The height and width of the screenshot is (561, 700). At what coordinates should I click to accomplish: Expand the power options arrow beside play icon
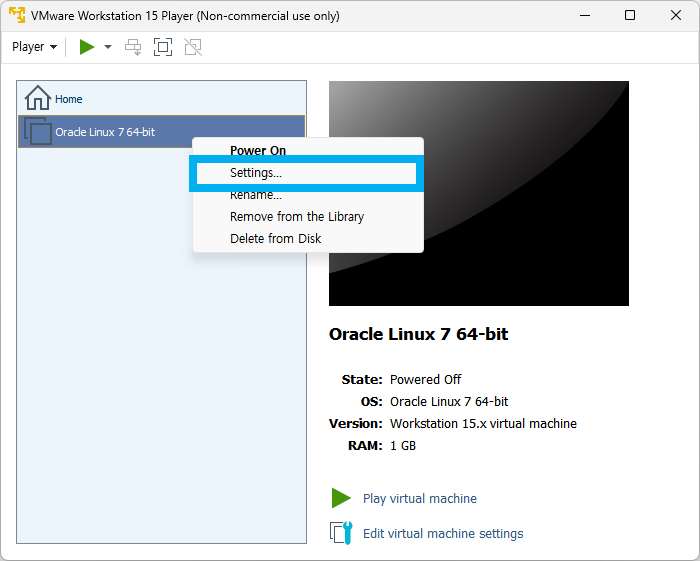coord(108,47)
